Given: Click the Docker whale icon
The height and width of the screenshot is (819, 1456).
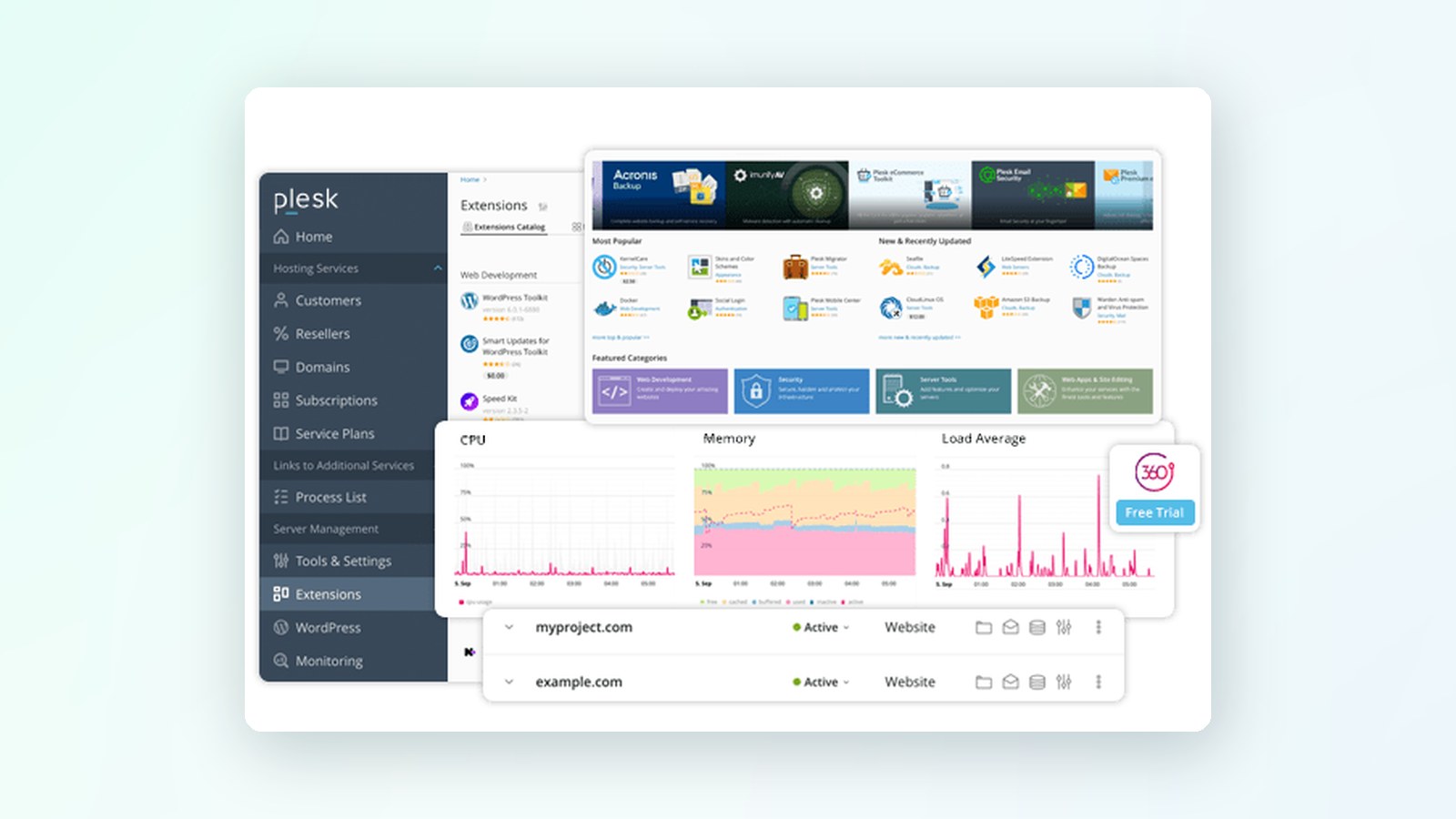Looking at the screenshot, I should click(x=604, y=308).
